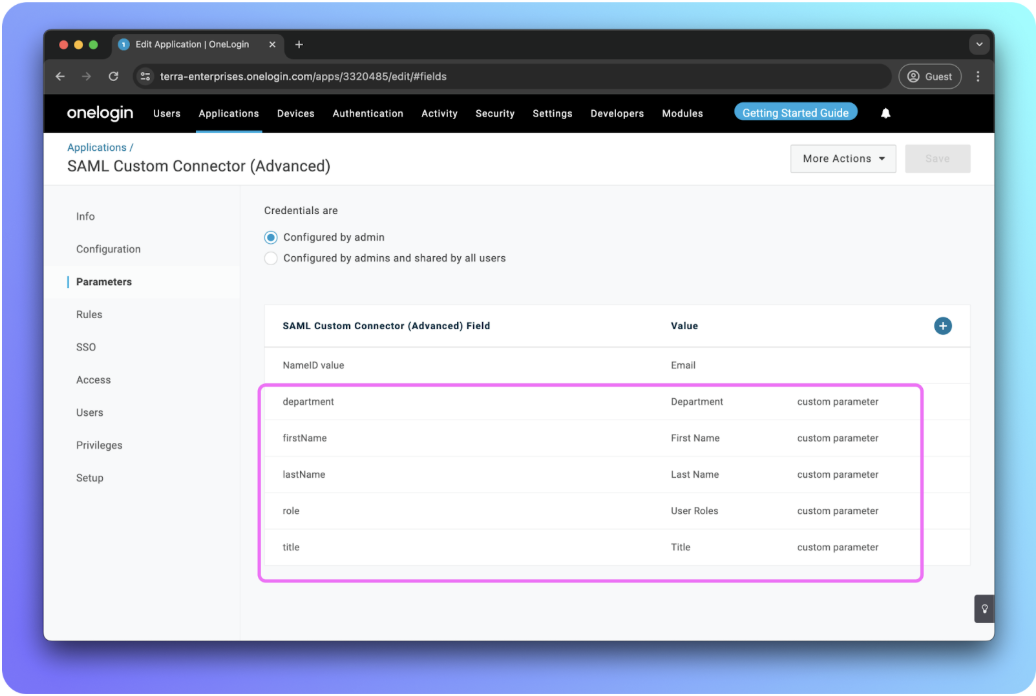
Task: Open the browser three-dot menu
Action: click(978, 77)
